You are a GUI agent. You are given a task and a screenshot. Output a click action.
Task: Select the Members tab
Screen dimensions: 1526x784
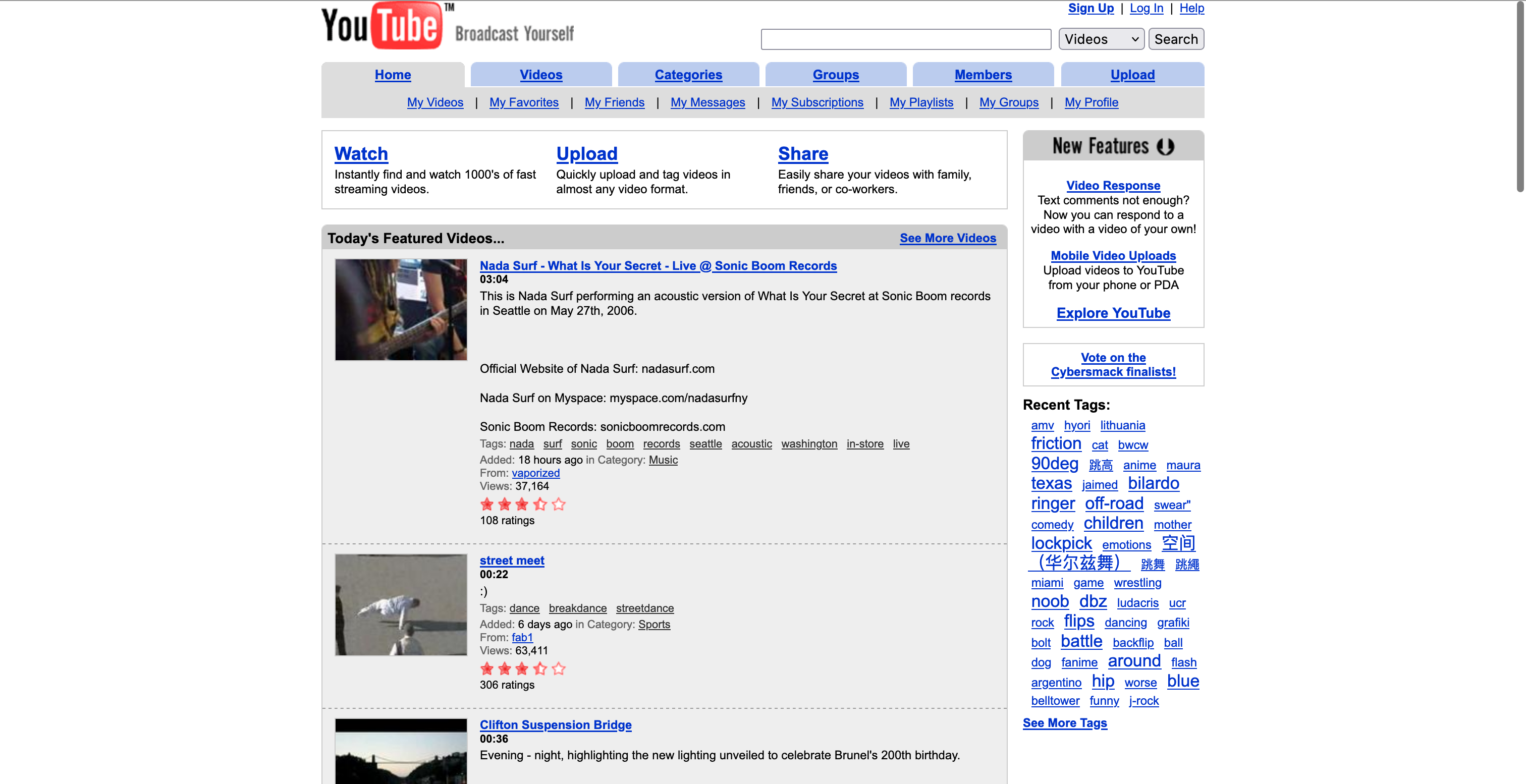point(983,75)
